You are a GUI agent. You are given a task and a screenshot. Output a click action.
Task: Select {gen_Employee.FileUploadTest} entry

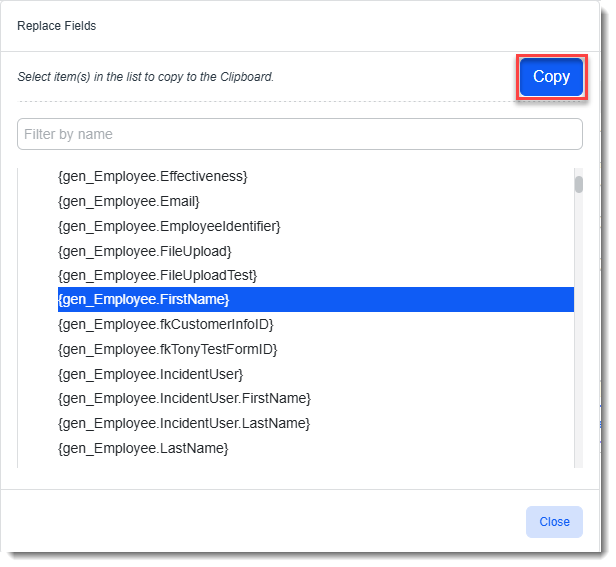tap(158, 275)
